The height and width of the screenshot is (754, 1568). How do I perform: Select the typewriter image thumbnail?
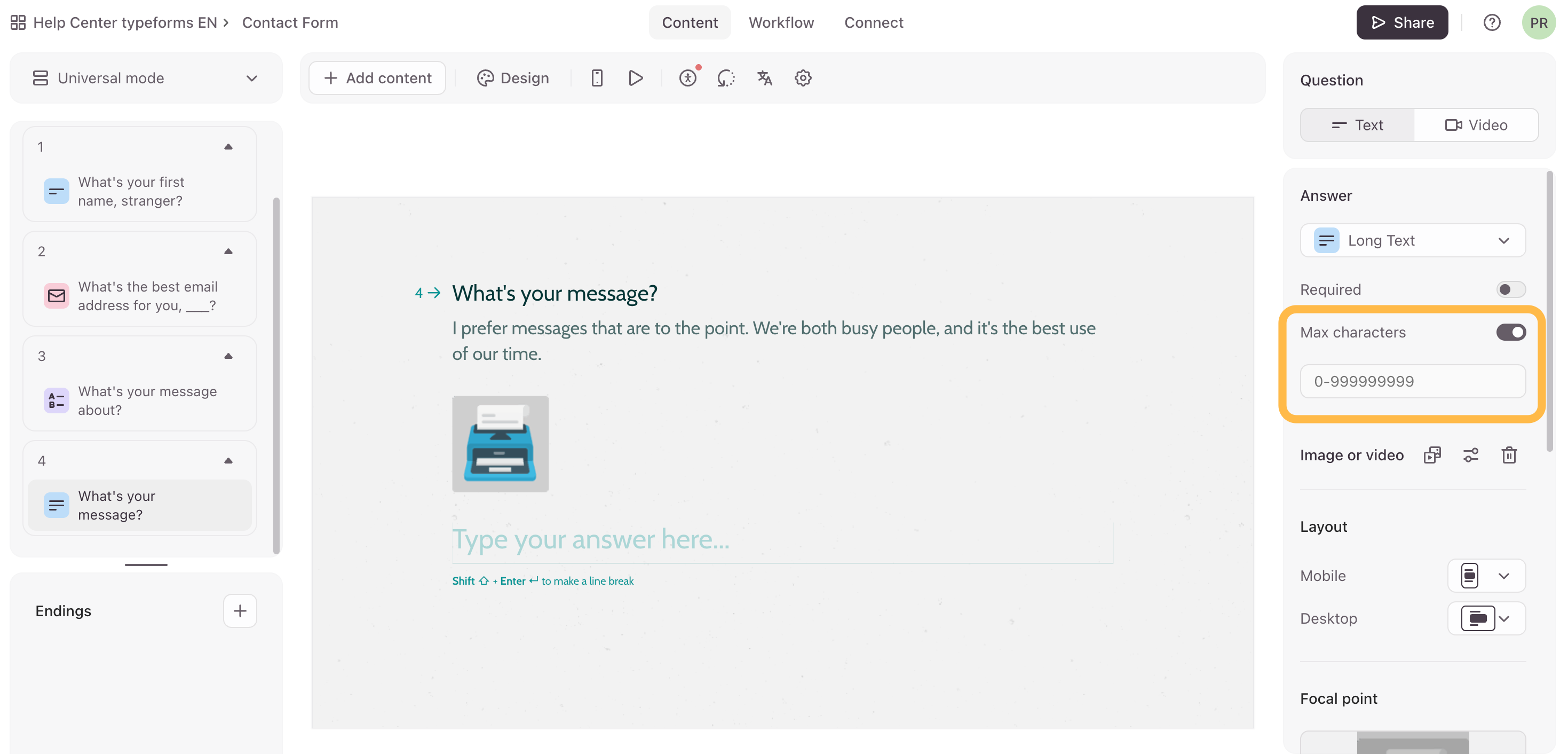point(500,444)
